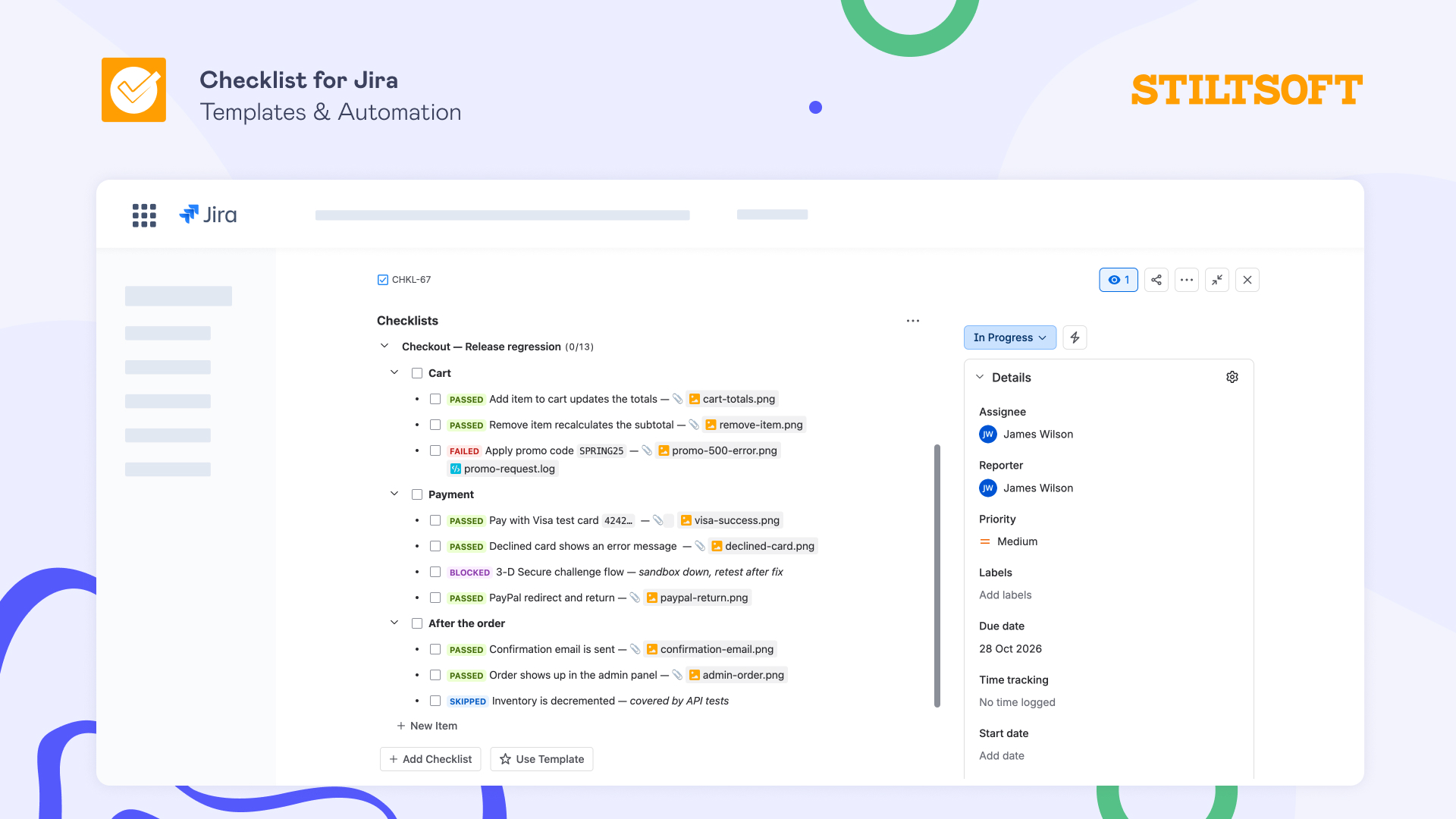Click the Jira logo
1456x819 pixels.
click(x=208, y=215)
